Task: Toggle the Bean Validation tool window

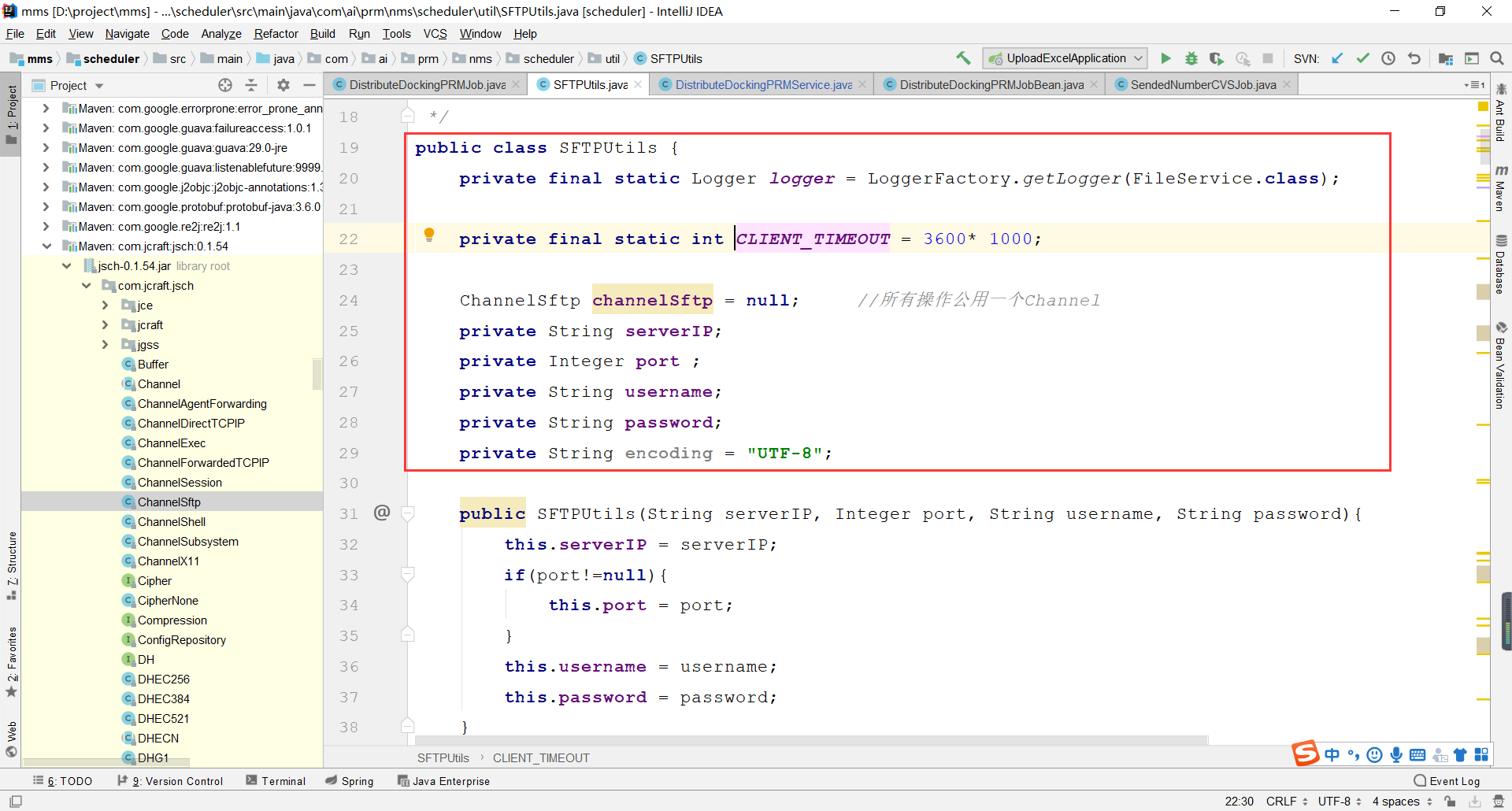Action: [1501, 365]
